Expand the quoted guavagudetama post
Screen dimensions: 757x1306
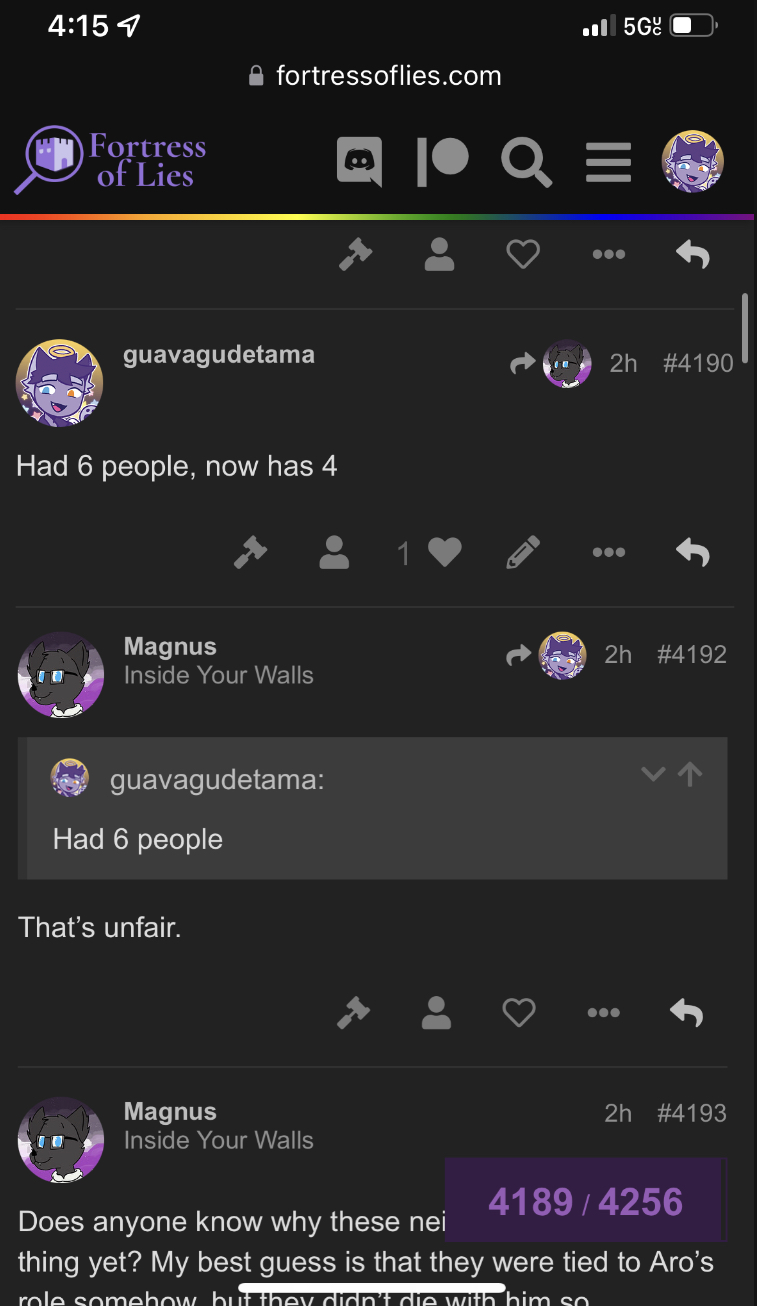[x=653, y=774]
